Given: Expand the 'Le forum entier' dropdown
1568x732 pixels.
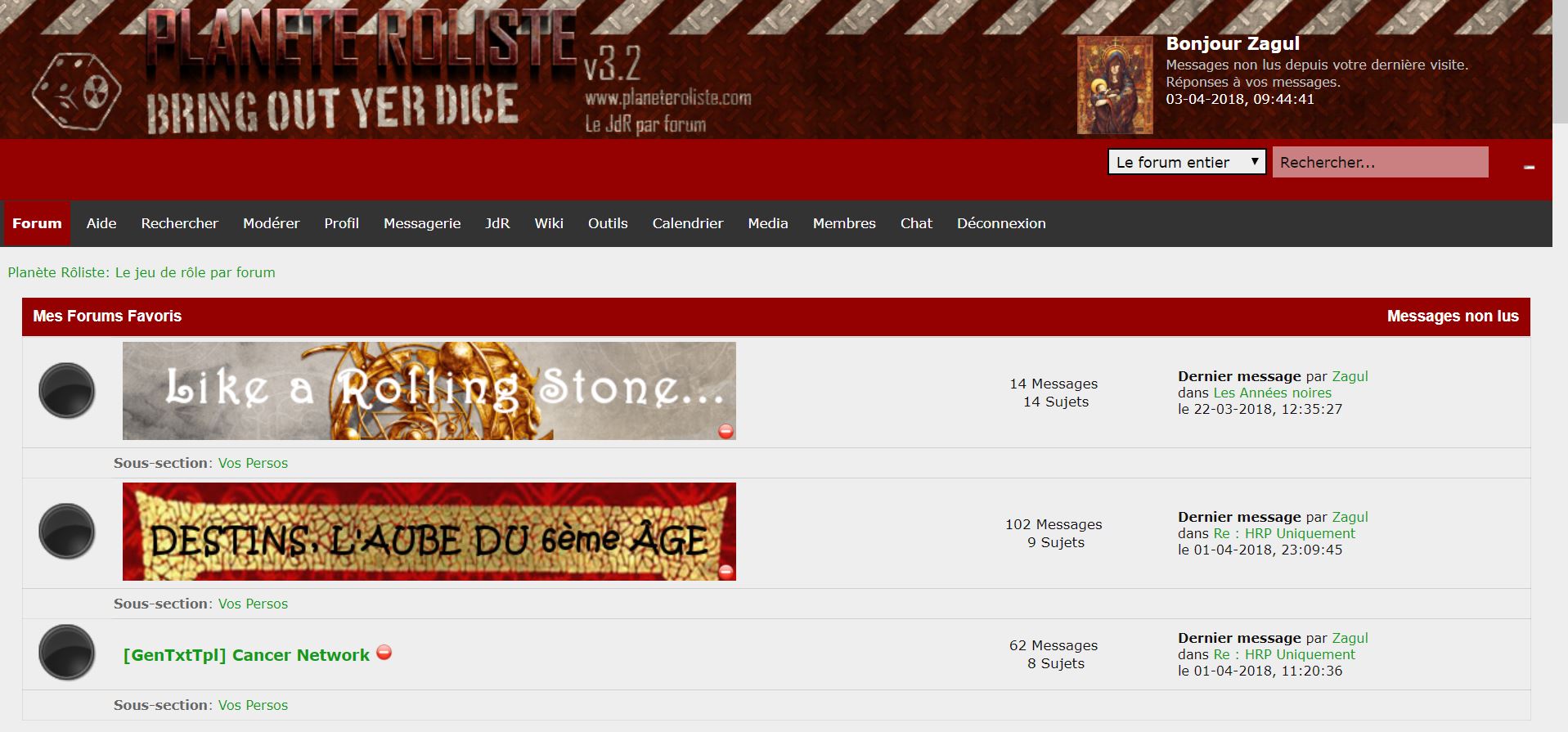Looking at the screenshot, I should click(x=1186, y=162).
